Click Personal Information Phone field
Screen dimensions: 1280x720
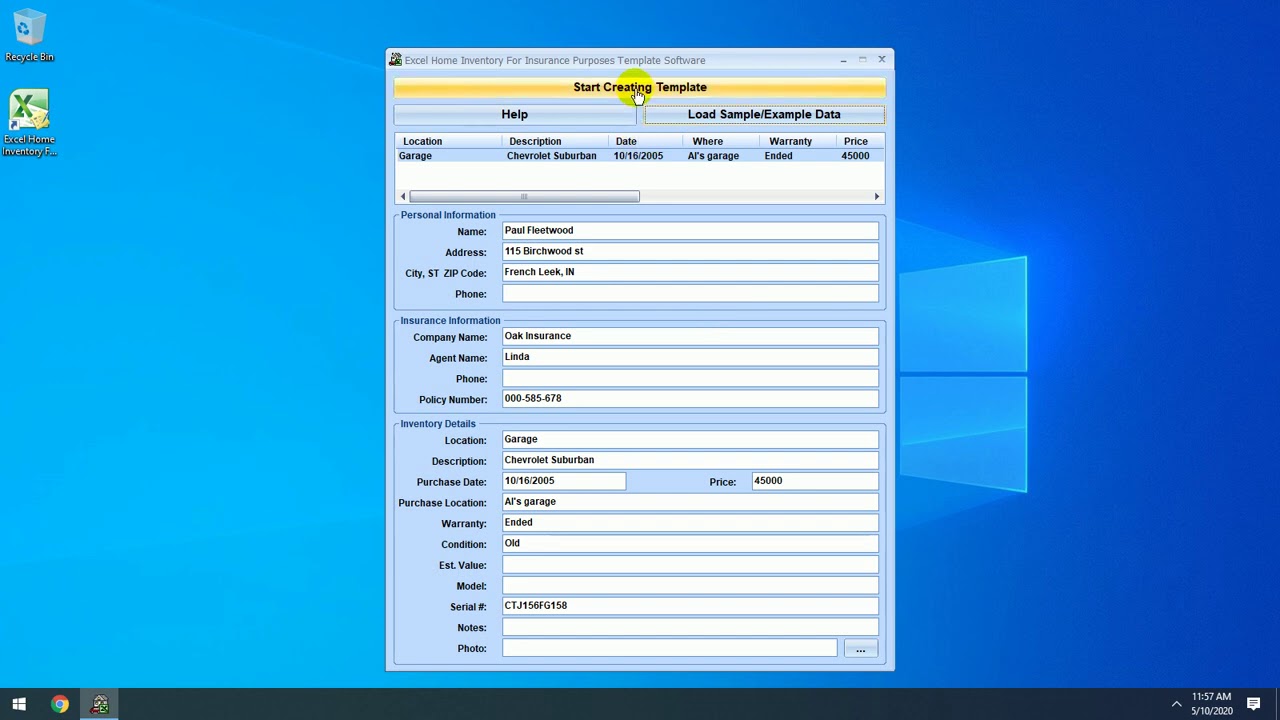(x=690, y=294)
